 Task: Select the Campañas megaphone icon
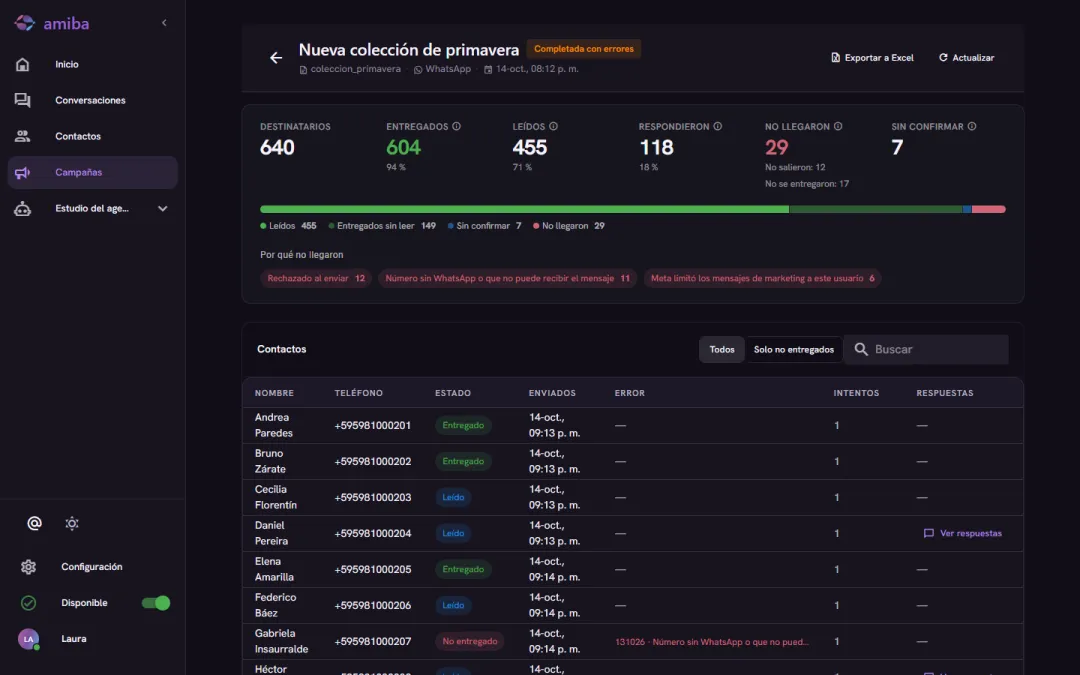[x=23, y=172]
